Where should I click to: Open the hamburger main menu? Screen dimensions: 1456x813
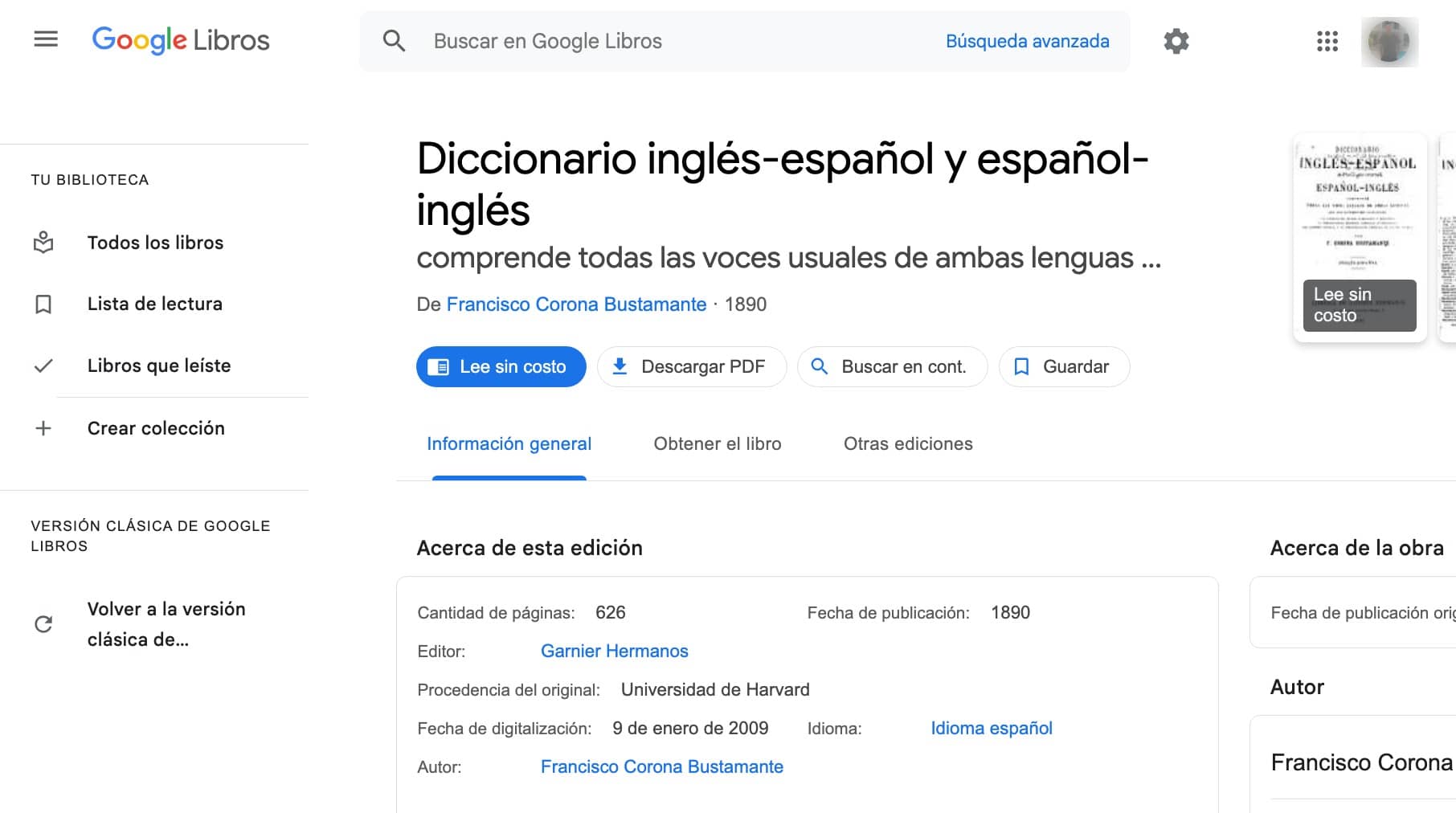46,39
